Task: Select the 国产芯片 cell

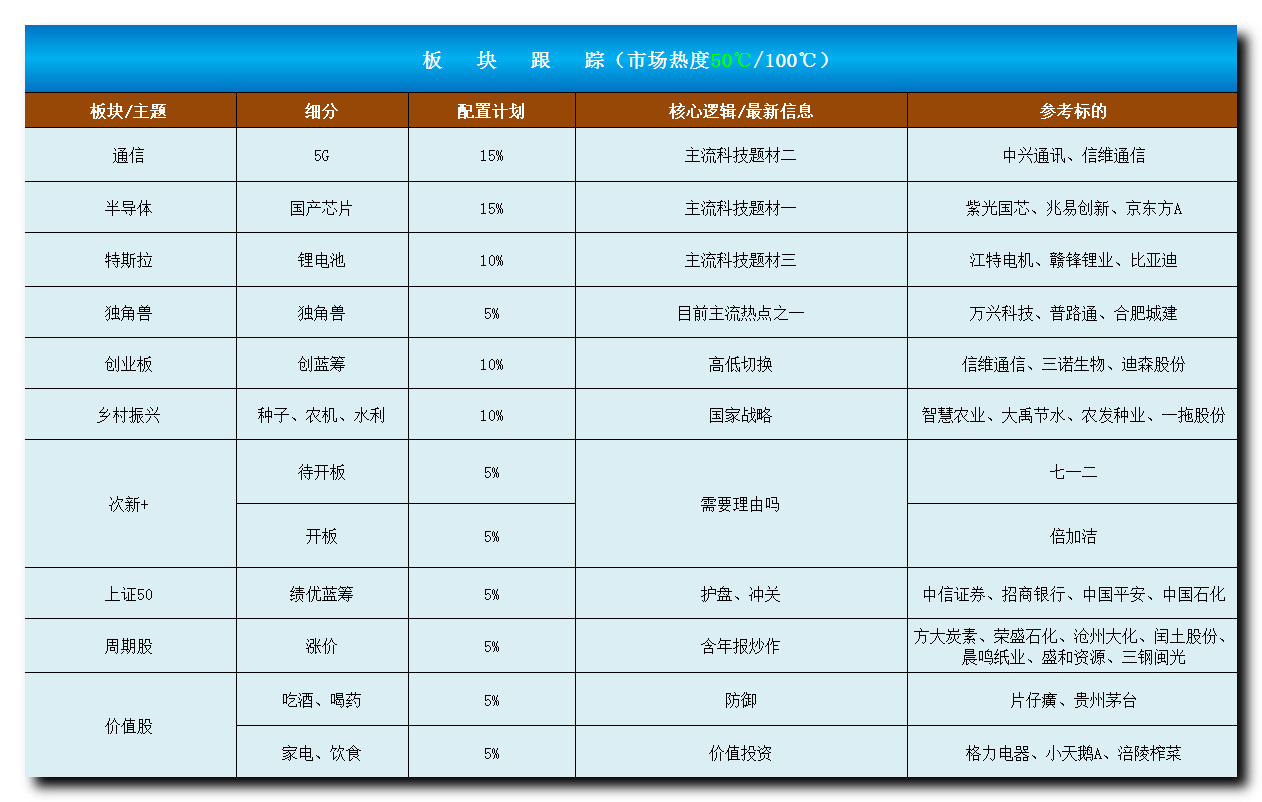Action: point(322,208)
